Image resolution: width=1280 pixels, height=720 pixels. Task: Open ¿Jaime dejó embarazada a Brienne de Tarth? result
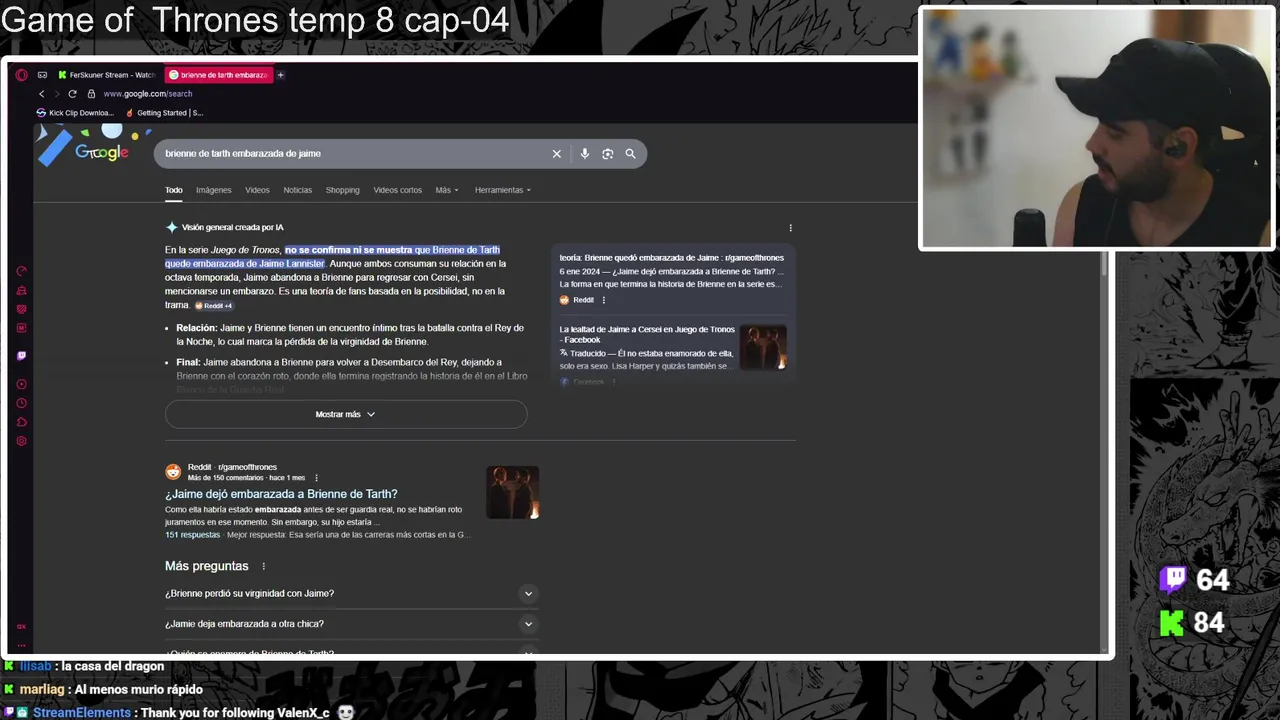click(x=281, y=494)
